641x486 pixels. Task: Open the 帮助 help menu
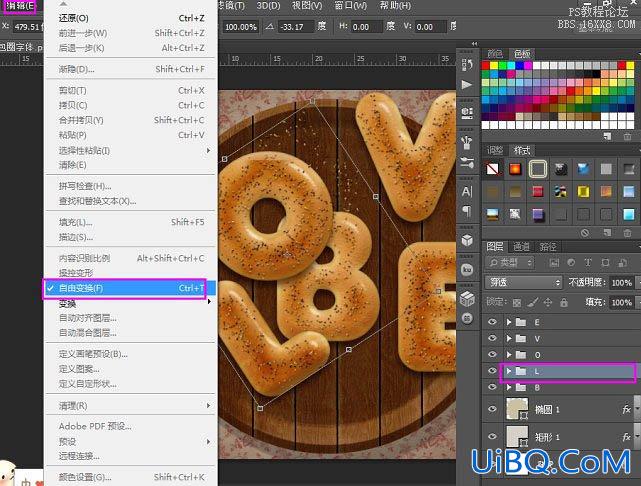click(395, 6)
